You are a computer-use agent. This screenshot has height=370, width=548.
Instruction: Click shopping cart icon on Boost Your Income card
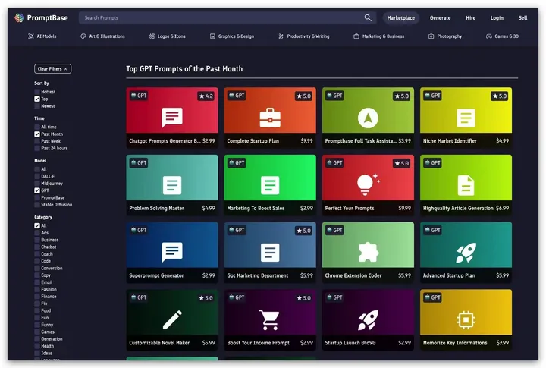pyautogui.click(x=269, y=320)
